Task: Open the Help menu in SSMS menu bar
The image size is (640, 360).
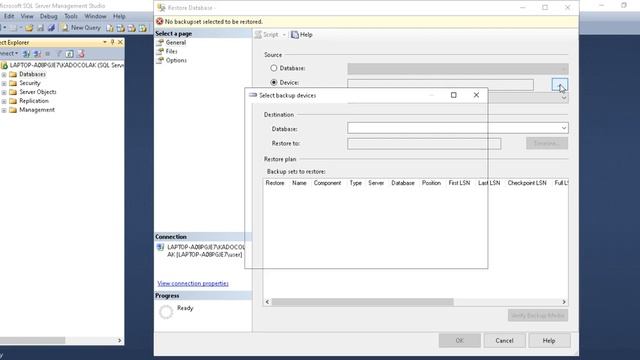Action: (119, 16)
